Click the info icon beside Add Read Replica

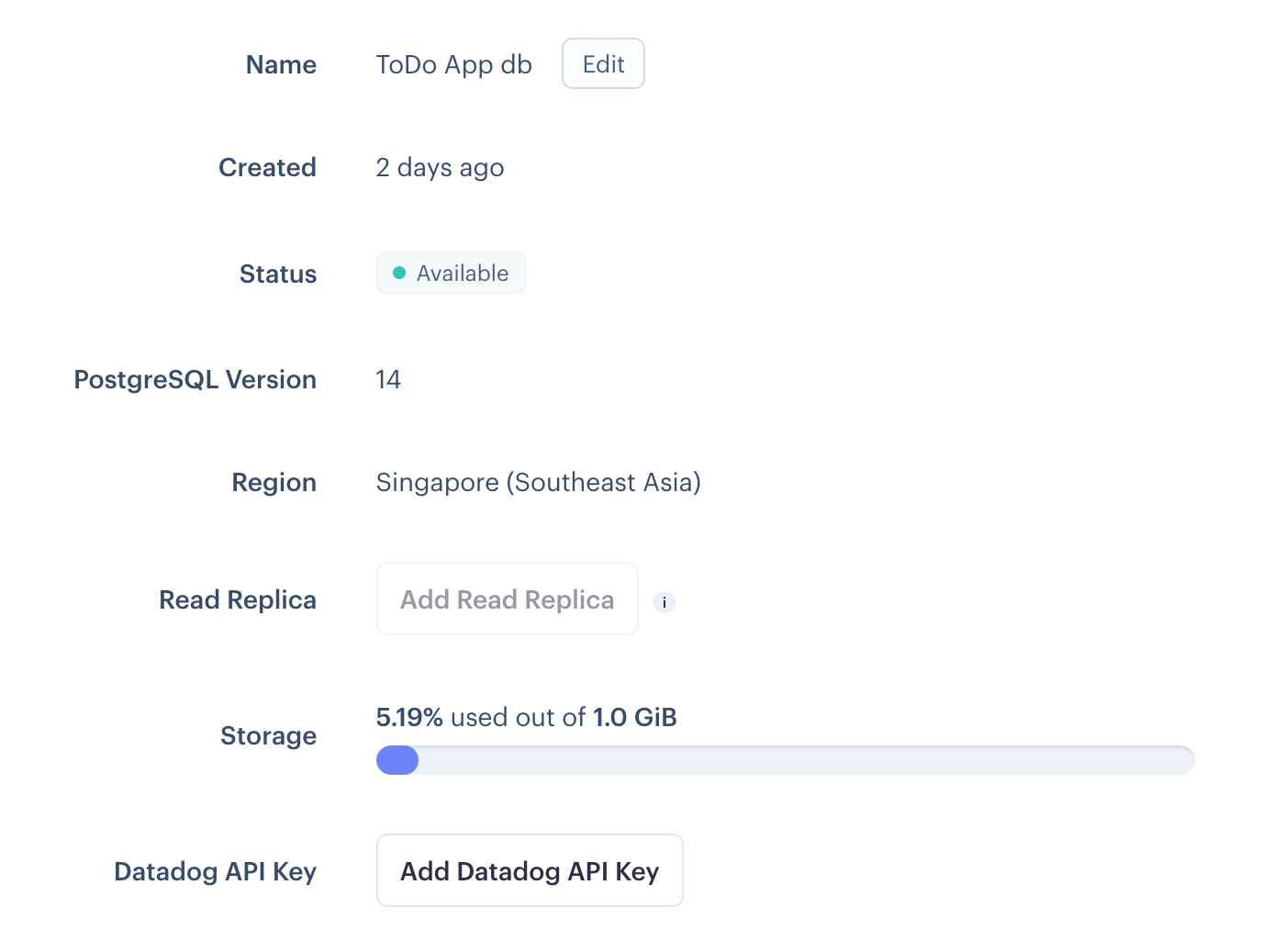(664, 602)
